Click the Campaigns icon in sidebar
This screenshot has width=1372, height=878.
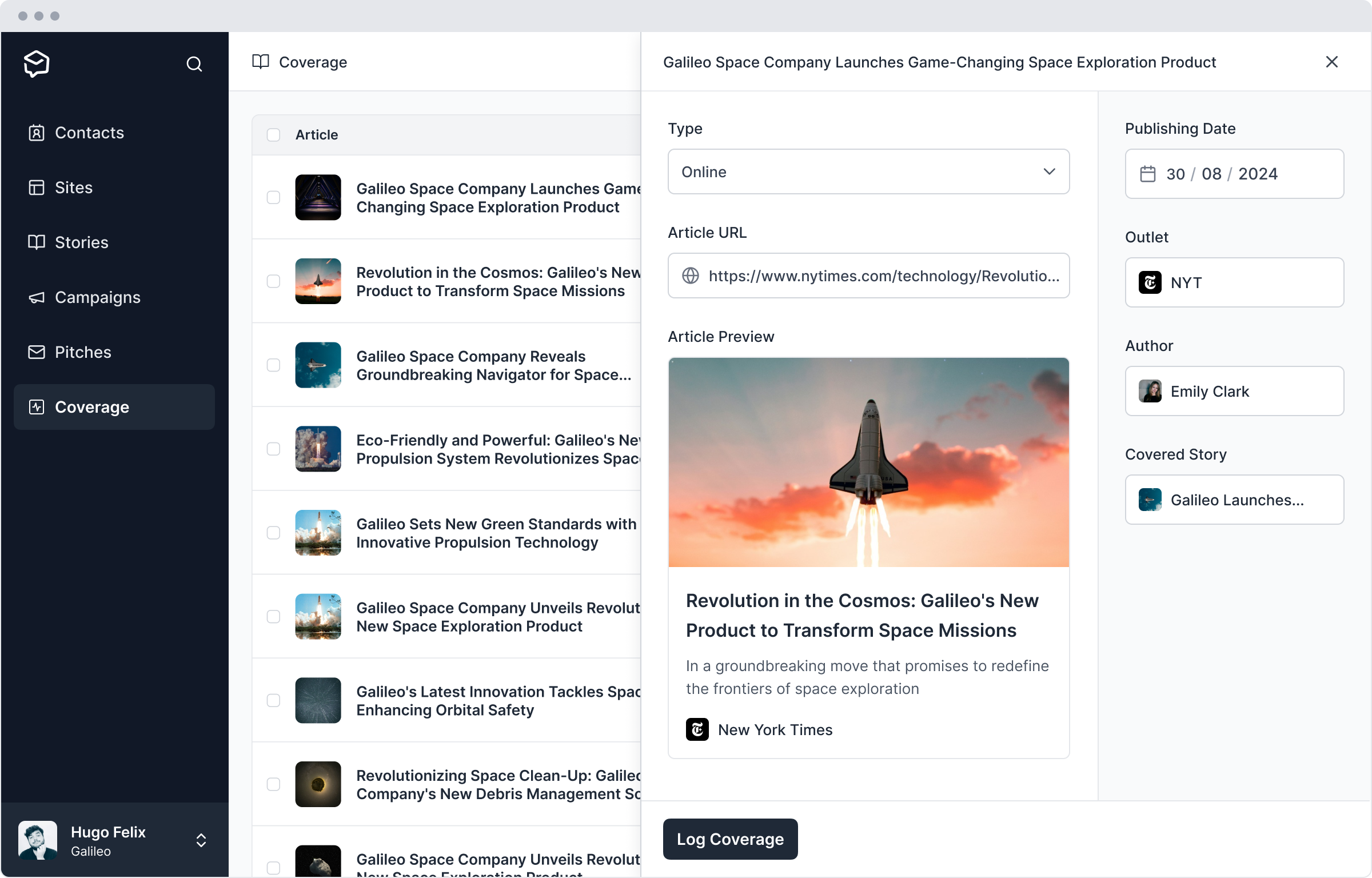[36, 297]
